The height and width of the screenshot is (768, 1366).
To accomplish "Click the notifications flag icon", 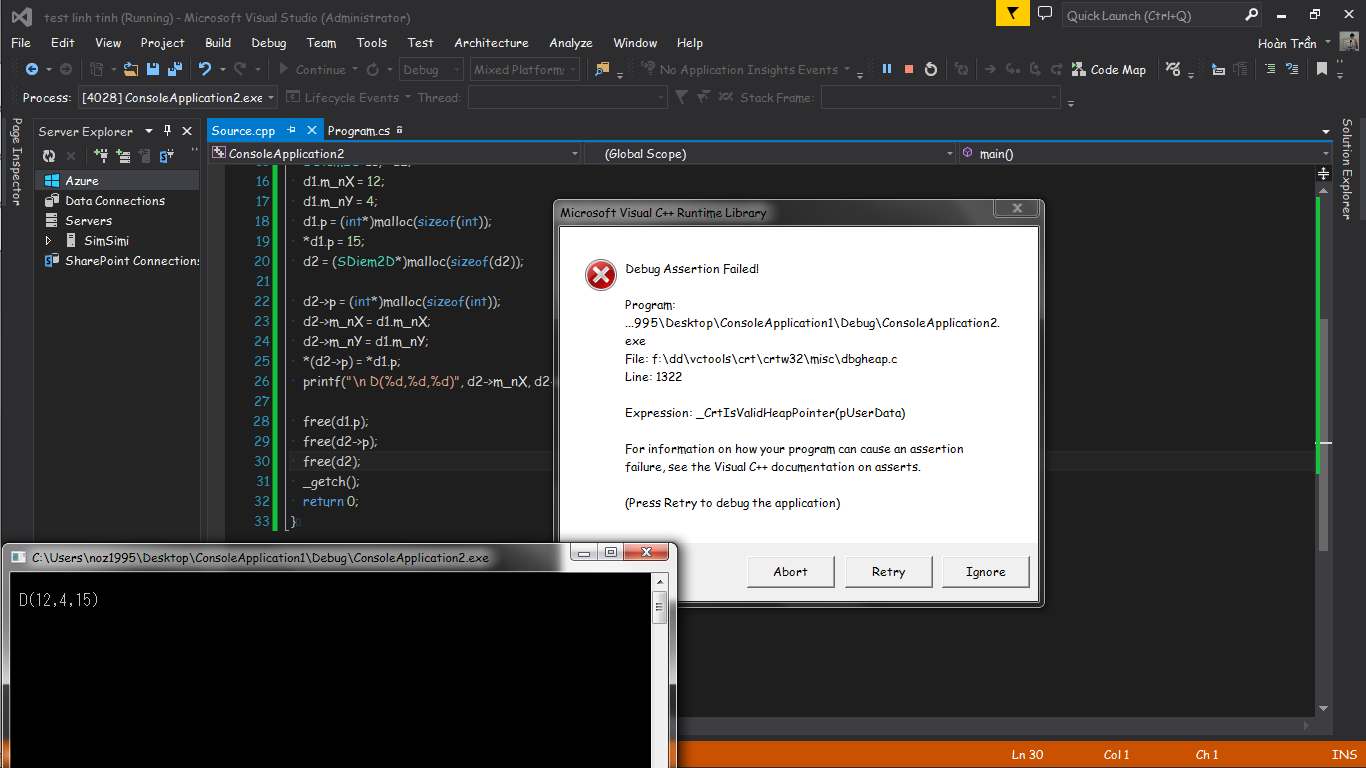I will 1013,14.
